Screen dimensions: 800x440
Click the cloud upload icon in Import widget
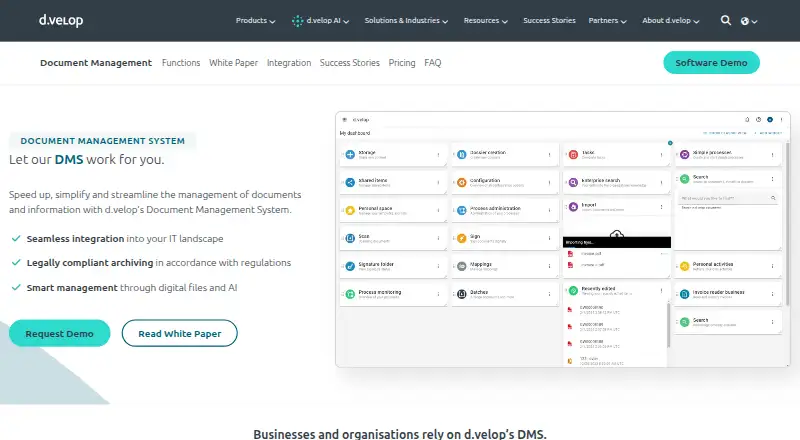click(617, 234)
